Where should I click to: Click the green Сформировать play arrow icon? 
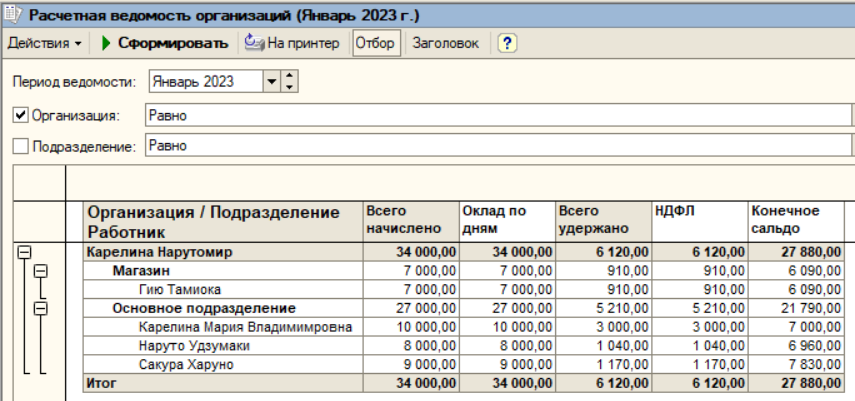point(106,43)
